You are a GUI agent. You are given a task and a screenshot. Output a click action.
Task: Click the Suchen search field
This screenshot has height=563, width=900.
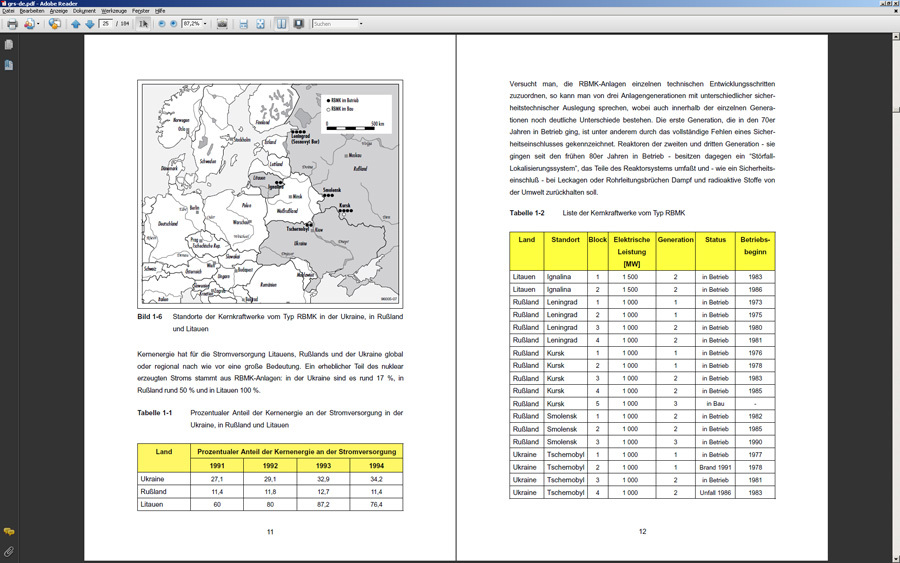pyautogui.click(x=335, y=24)
